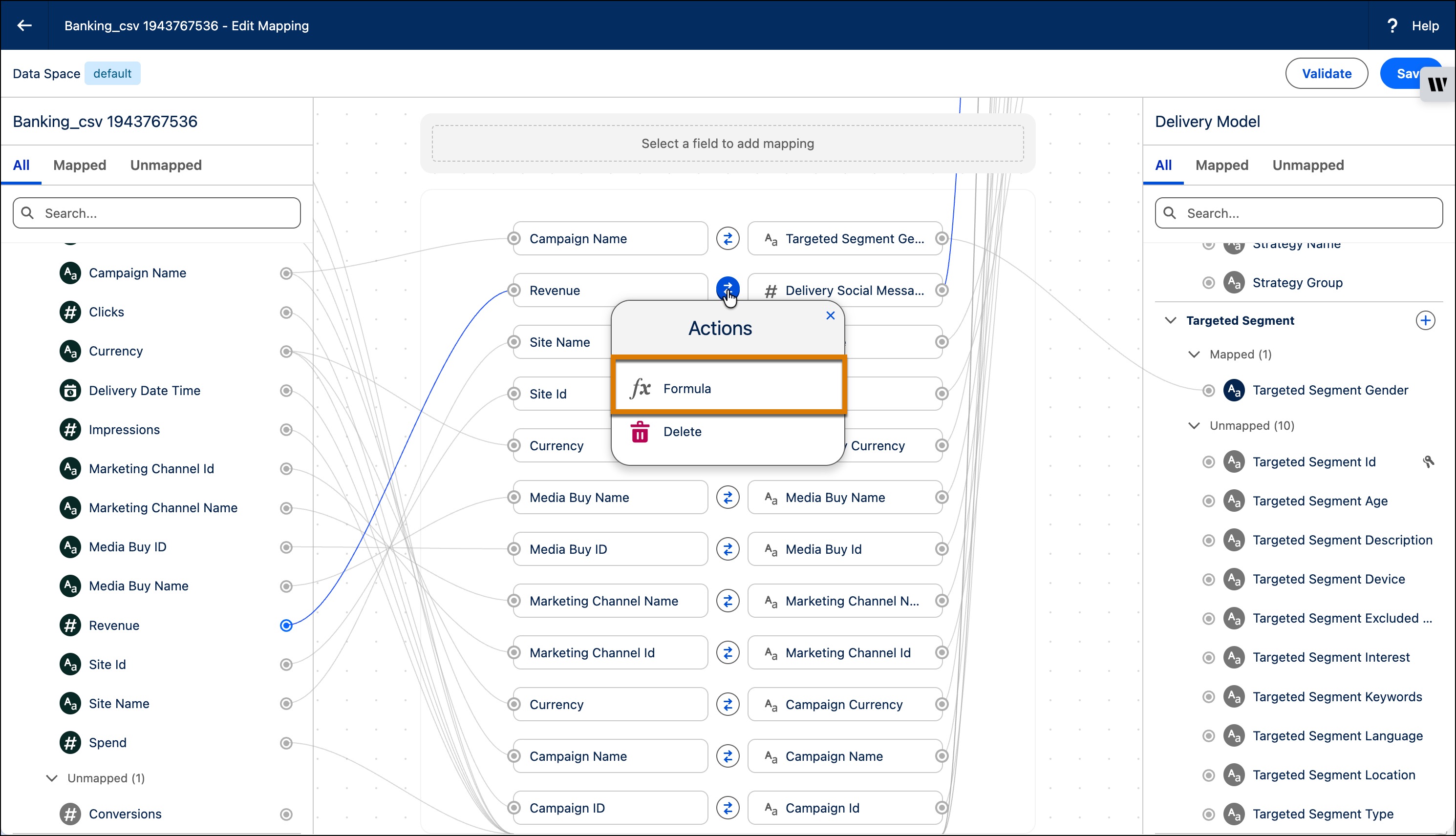Click the Revenue mapping transform icon
Image resolution: width=1456 pixels, height=836 pixels.
[728, 289]
